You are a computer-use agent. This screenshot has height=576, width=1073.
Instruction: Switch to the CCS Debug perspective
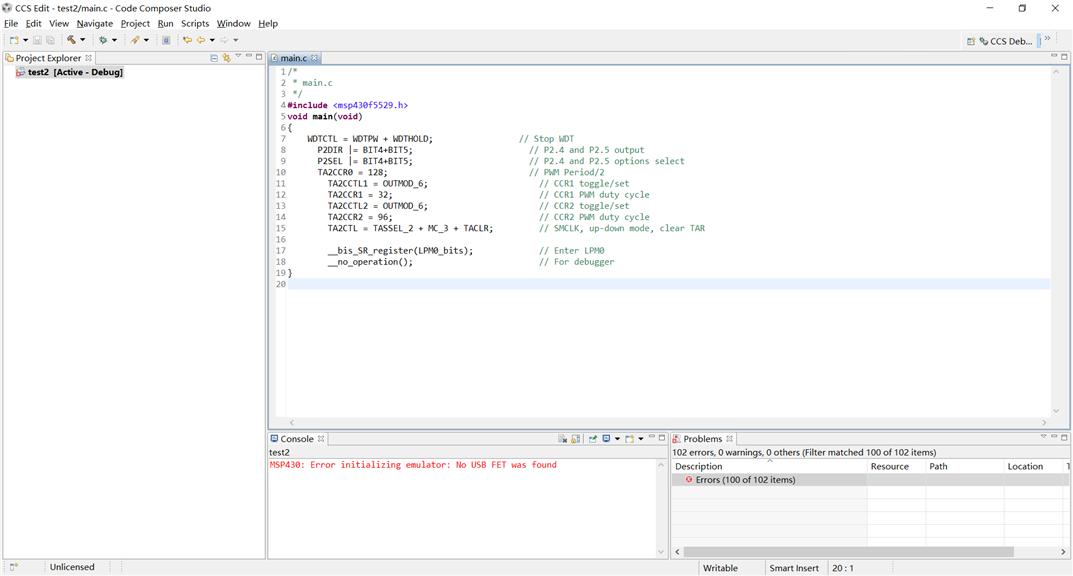1005,41
